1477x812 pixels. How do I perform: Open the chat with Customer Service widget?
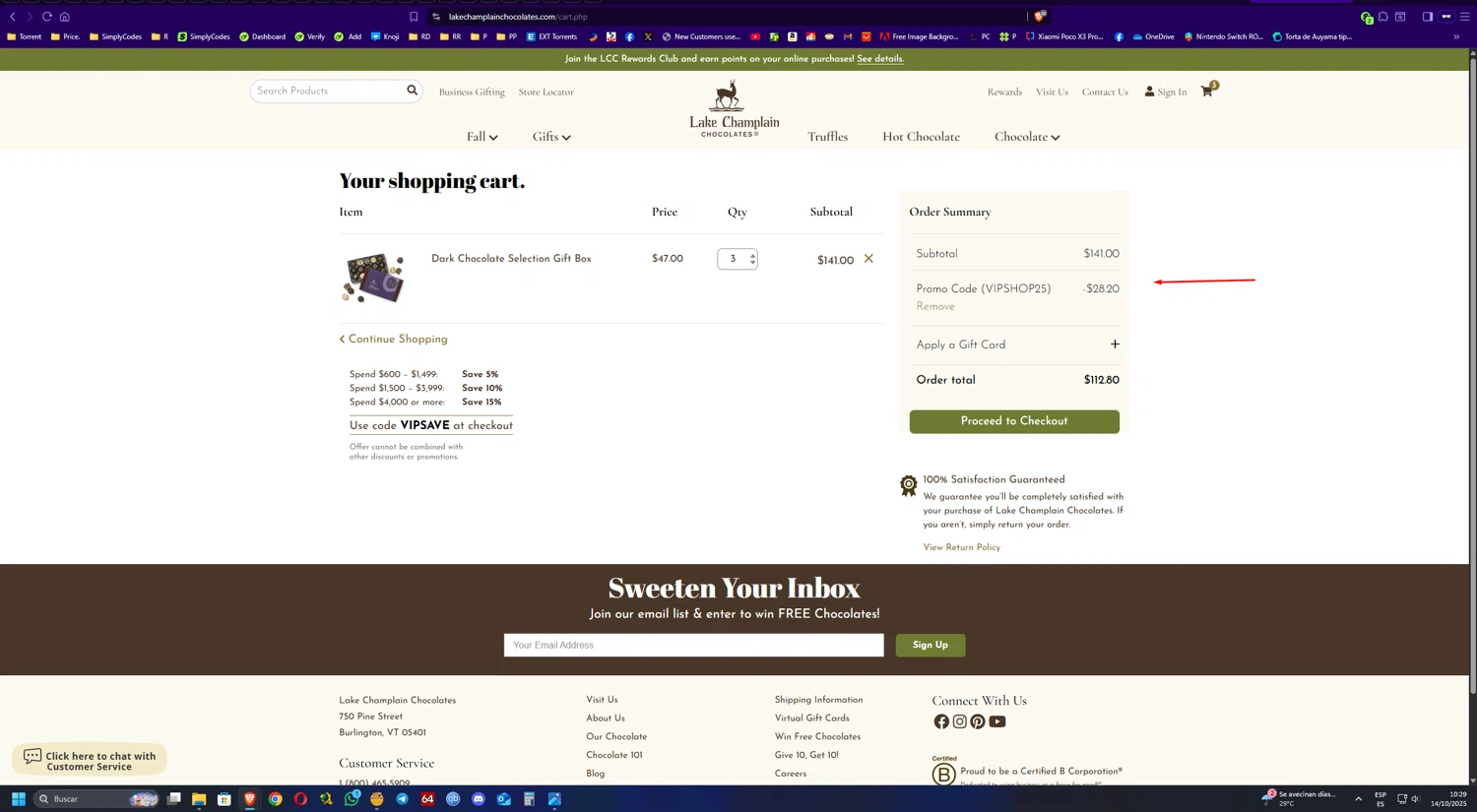click(90, 761)
